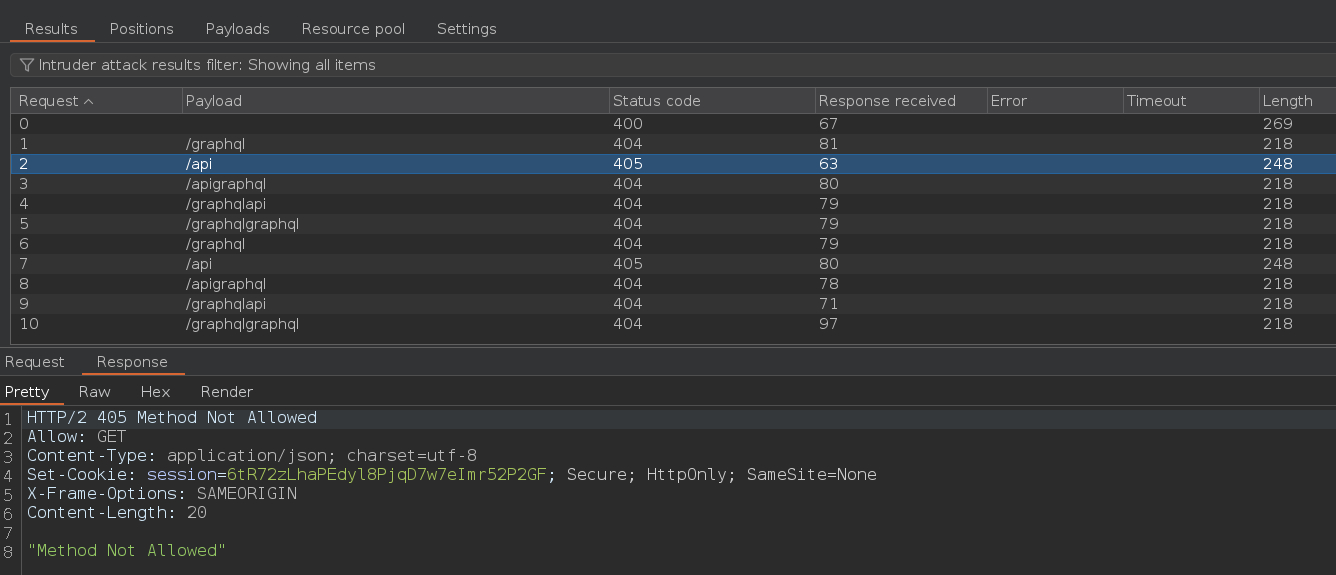Select request row 8 /apigraphql

tap(673, 284)
